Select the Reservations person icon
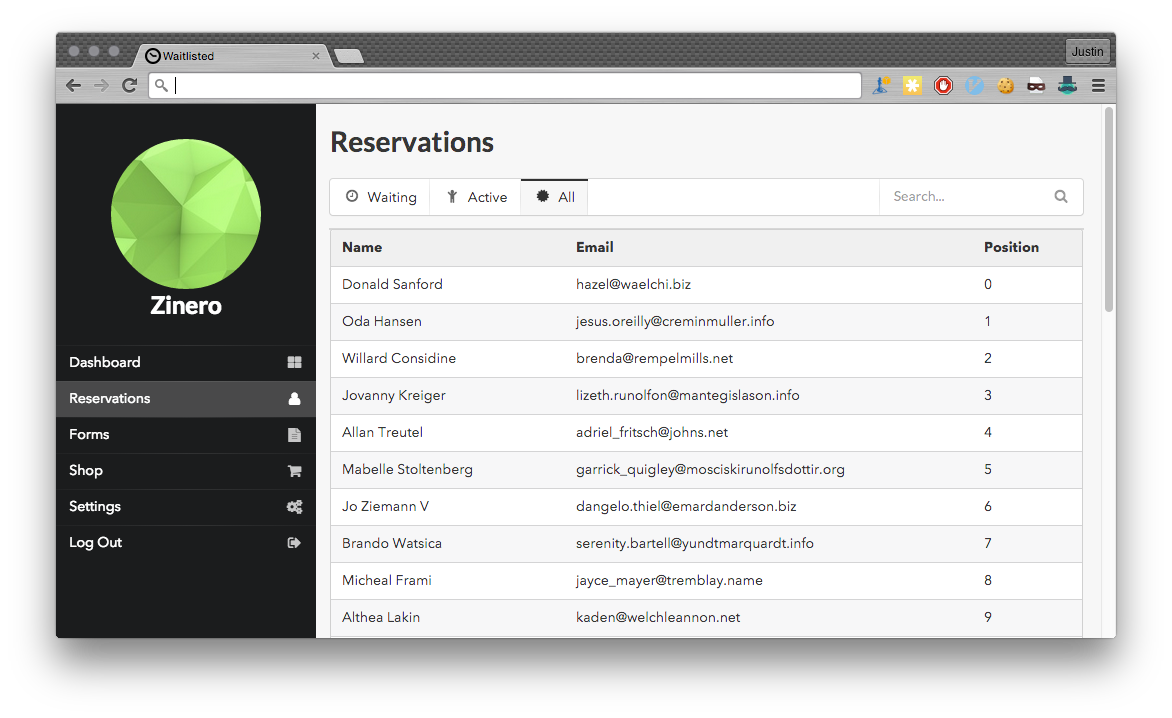This screenshot has width=1172, height=718. click(294, 398)
